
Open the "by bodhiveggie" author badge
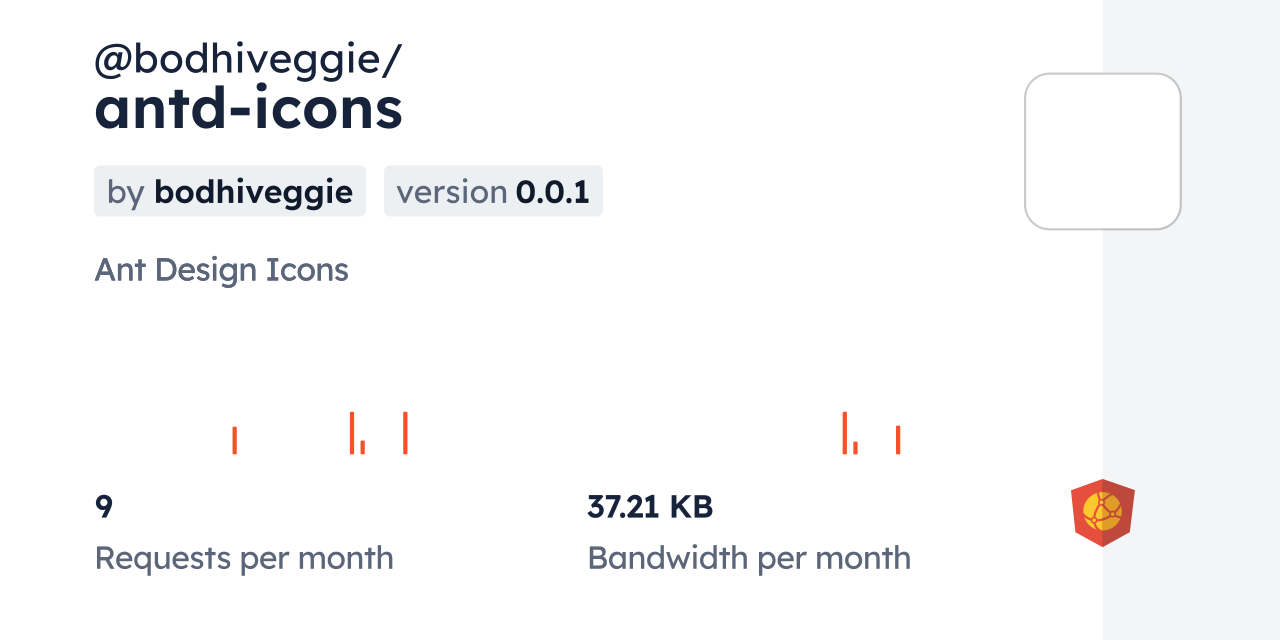(229, 191)
